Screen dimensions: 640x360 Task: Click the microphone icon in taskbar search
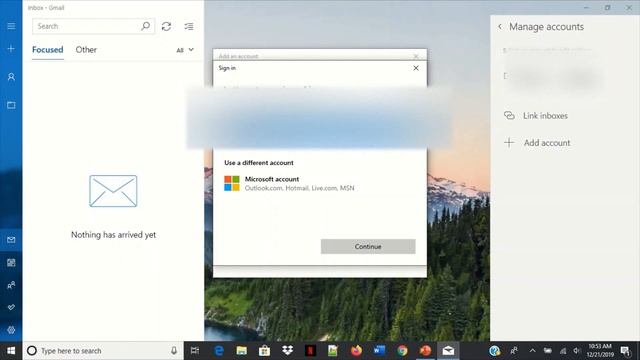pos(174,351)
